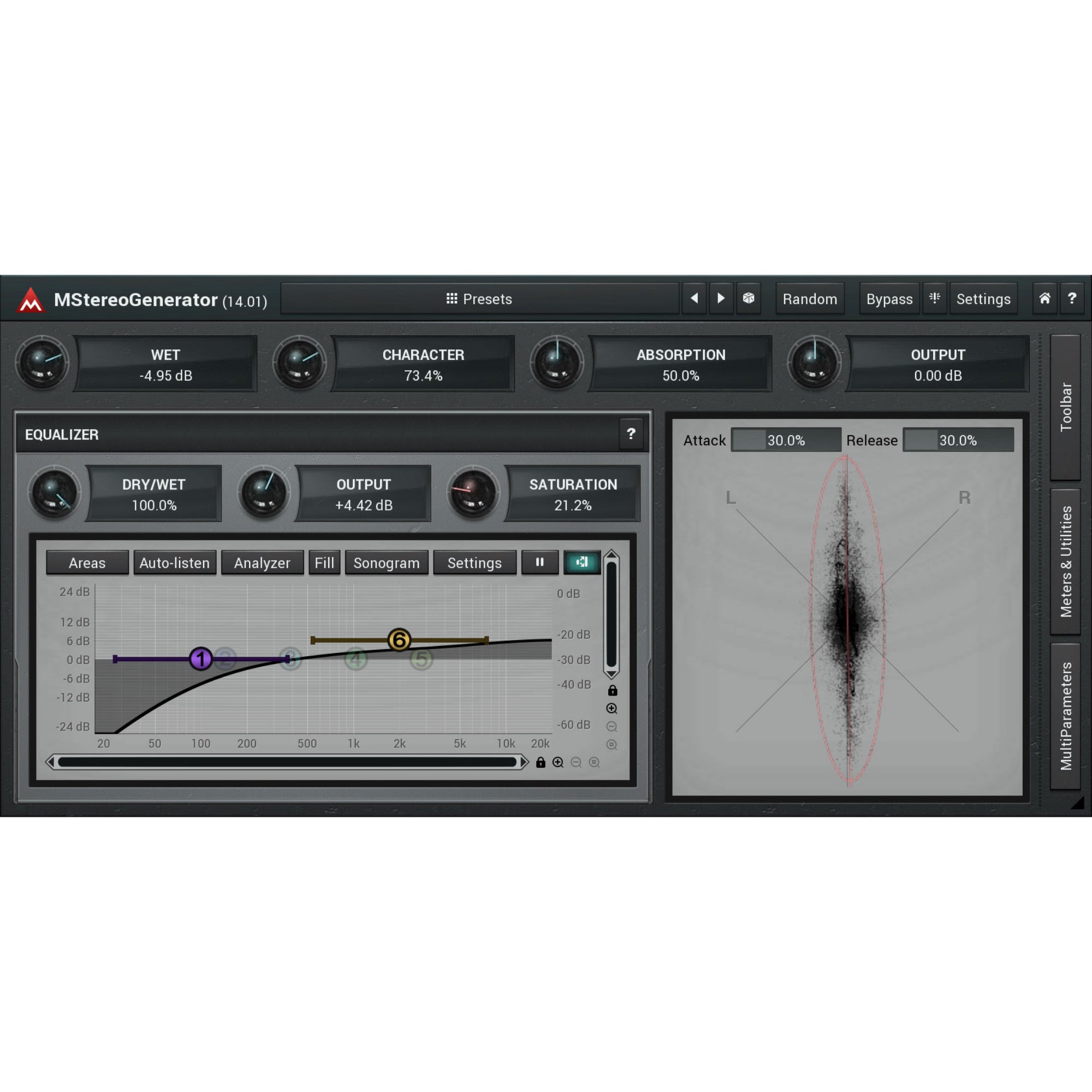Image resolution: width=1092 pixels, height=1092 pixels.
Task: Open the Equalizer help question mark
Action: [631, 434]
